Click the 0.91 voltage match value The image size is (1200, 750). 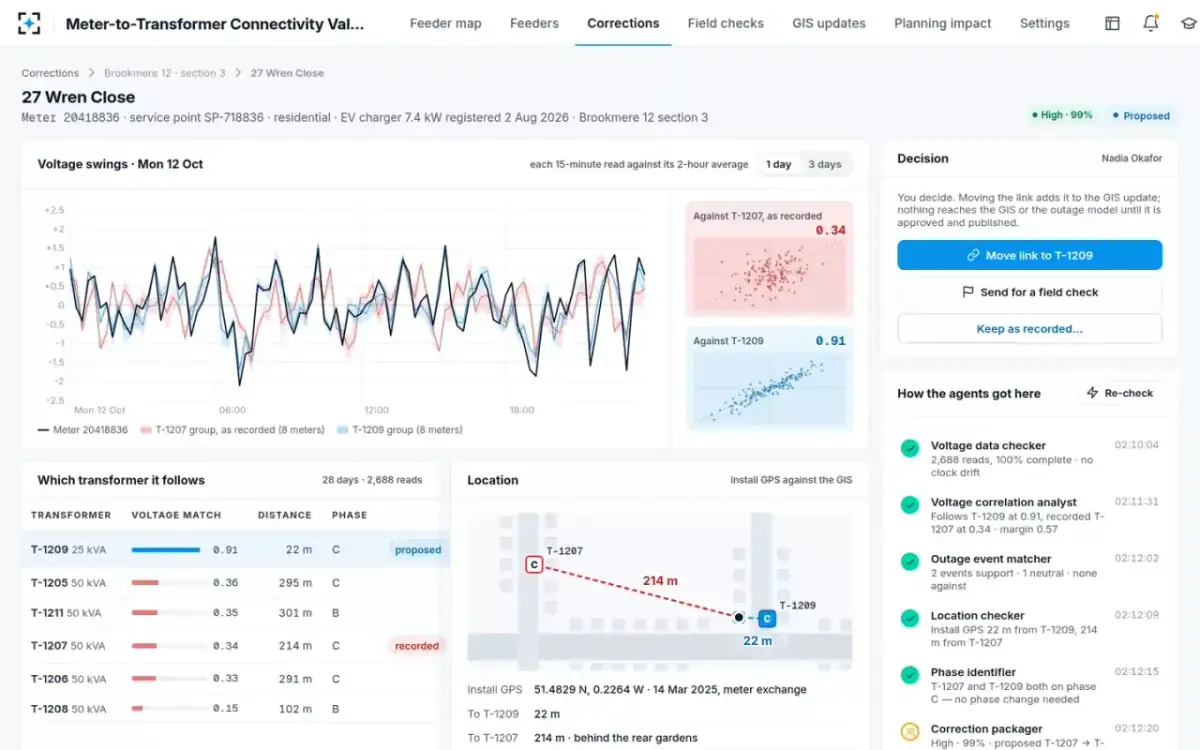point(226,550)
